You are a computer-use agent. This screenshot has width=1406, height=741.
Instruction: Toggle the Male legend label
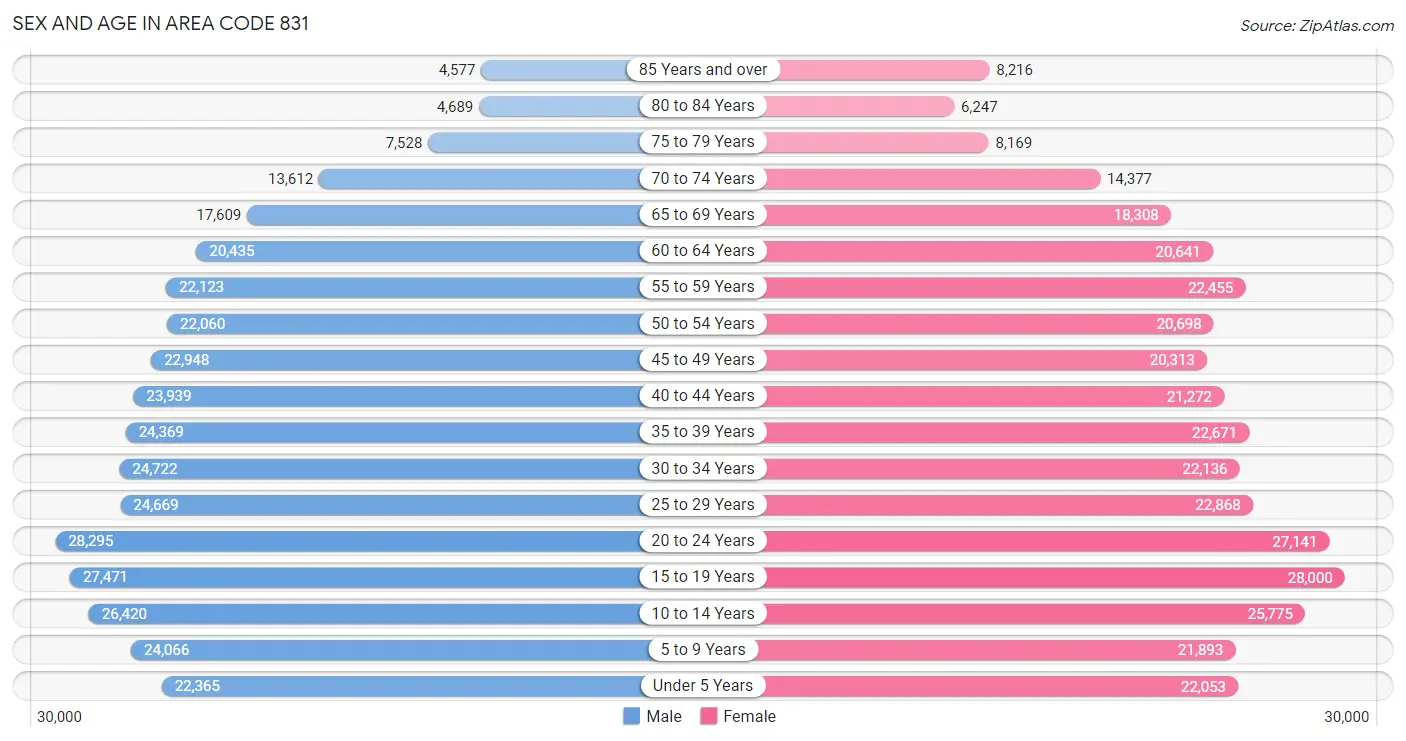point(664,716)
